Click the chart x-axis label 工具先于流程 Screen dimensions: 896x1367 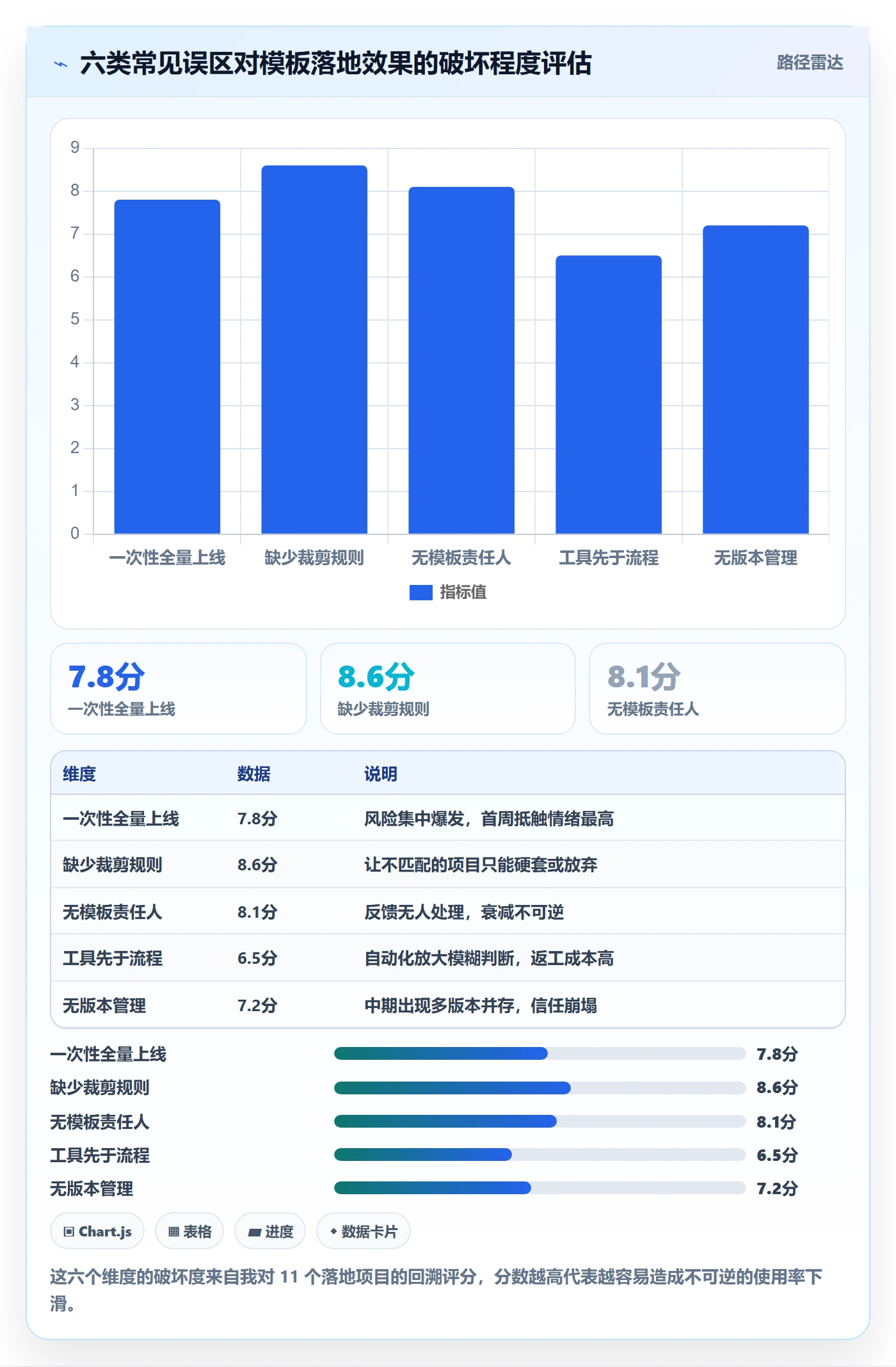click(609, 557)
